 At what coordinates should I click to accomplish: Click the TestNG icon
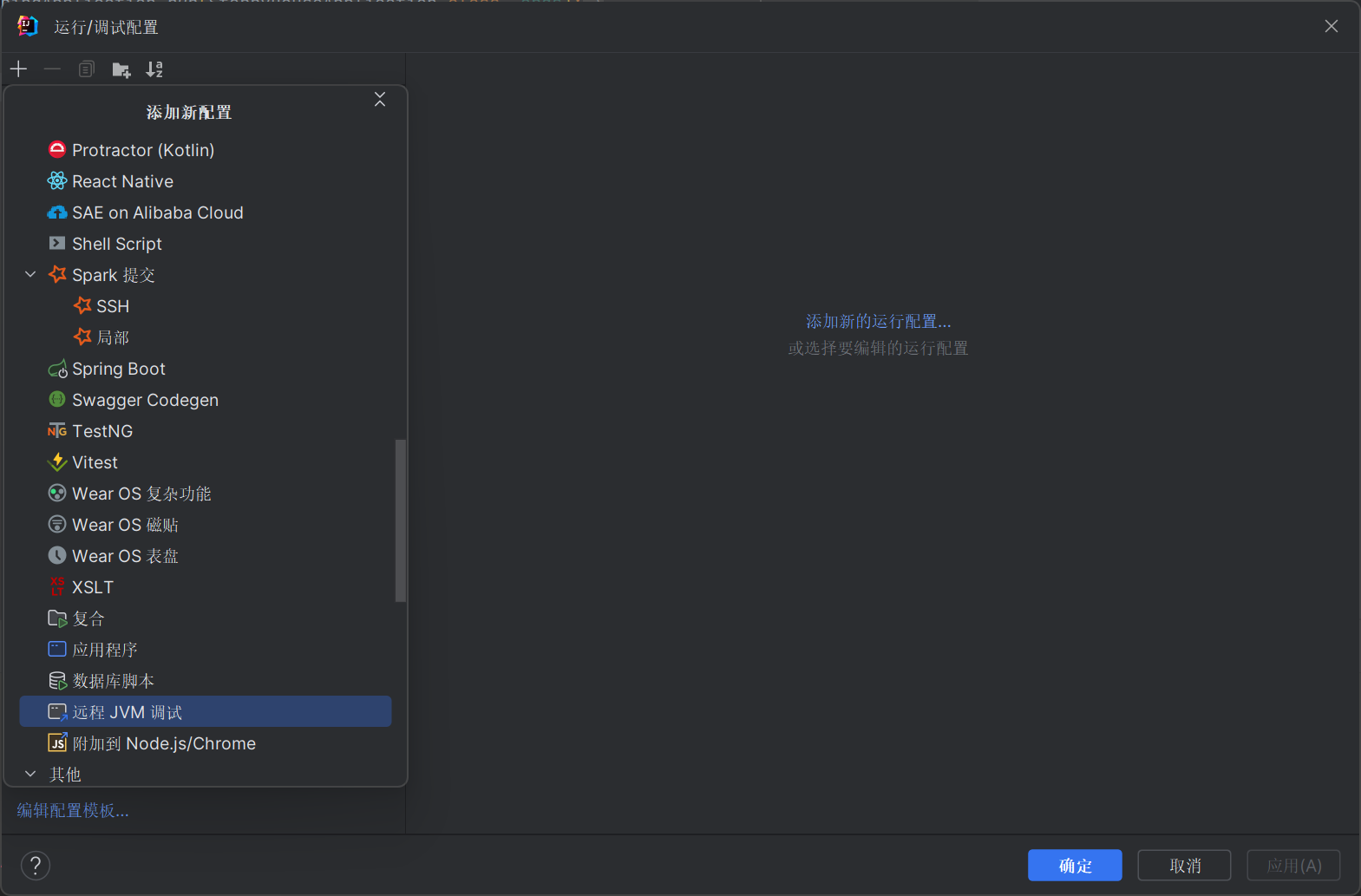(x=57, y=431)
